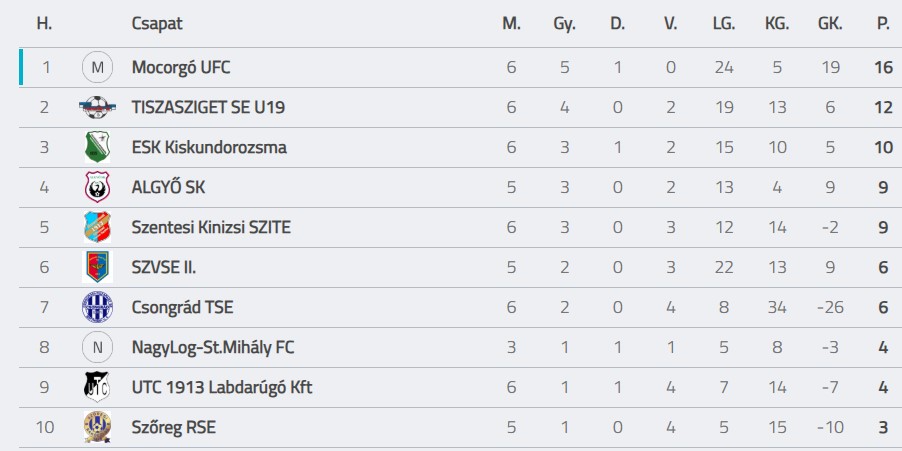Click the GK. goal difference column header

click(x=830, y=24)
